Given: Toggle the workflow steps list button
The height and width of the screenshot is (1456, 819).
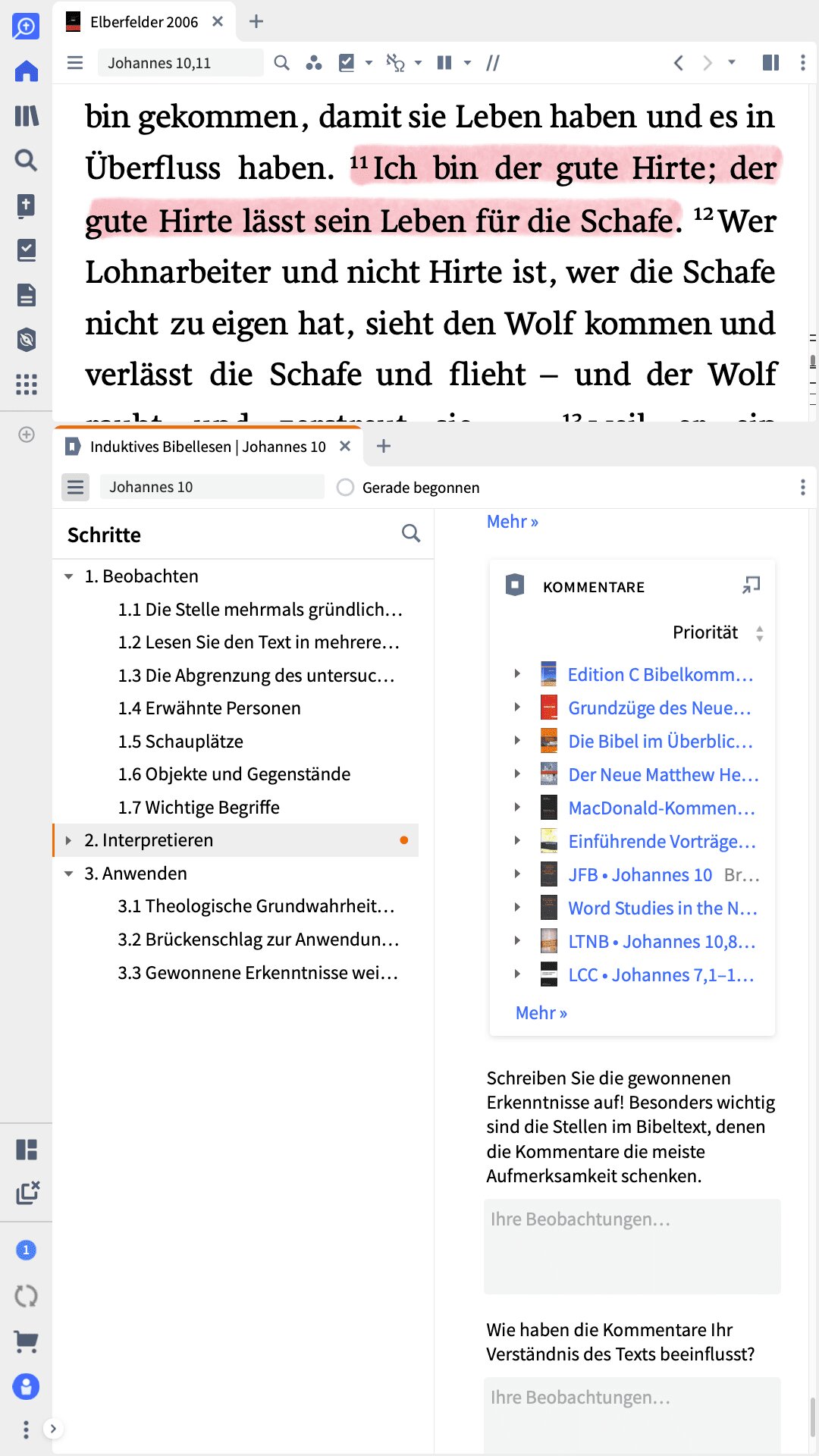Looking at the screenshot, I should 75,488.
